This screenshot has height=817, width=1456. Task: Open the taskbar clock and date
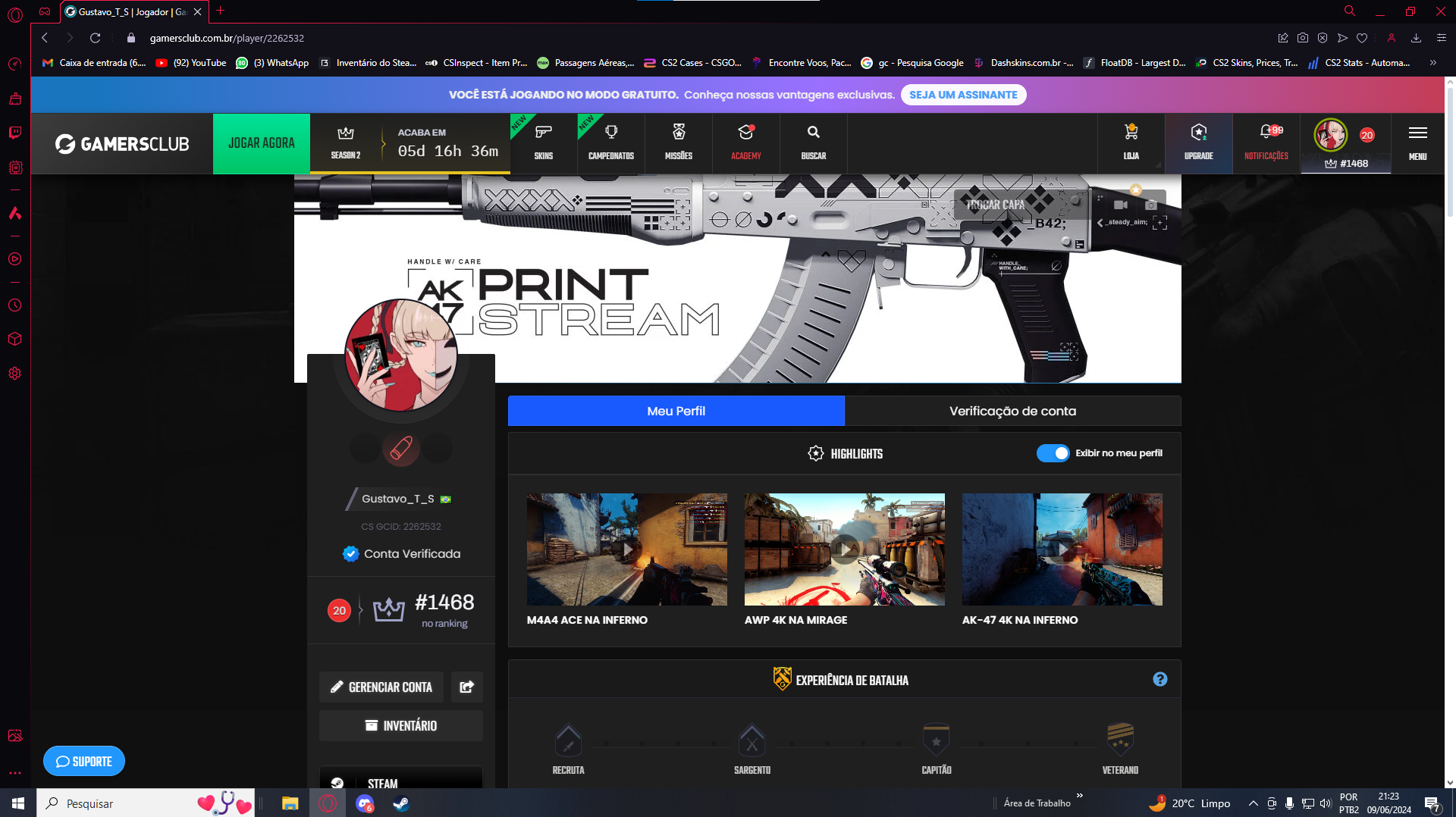[x=1389, y=803]
